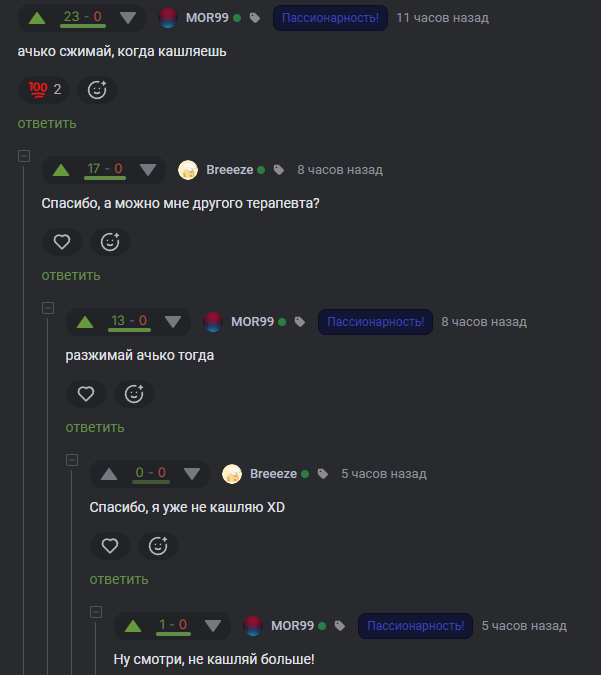Downvote Breeeze's comment rated 0 - 0

click(x=192, y=474)
